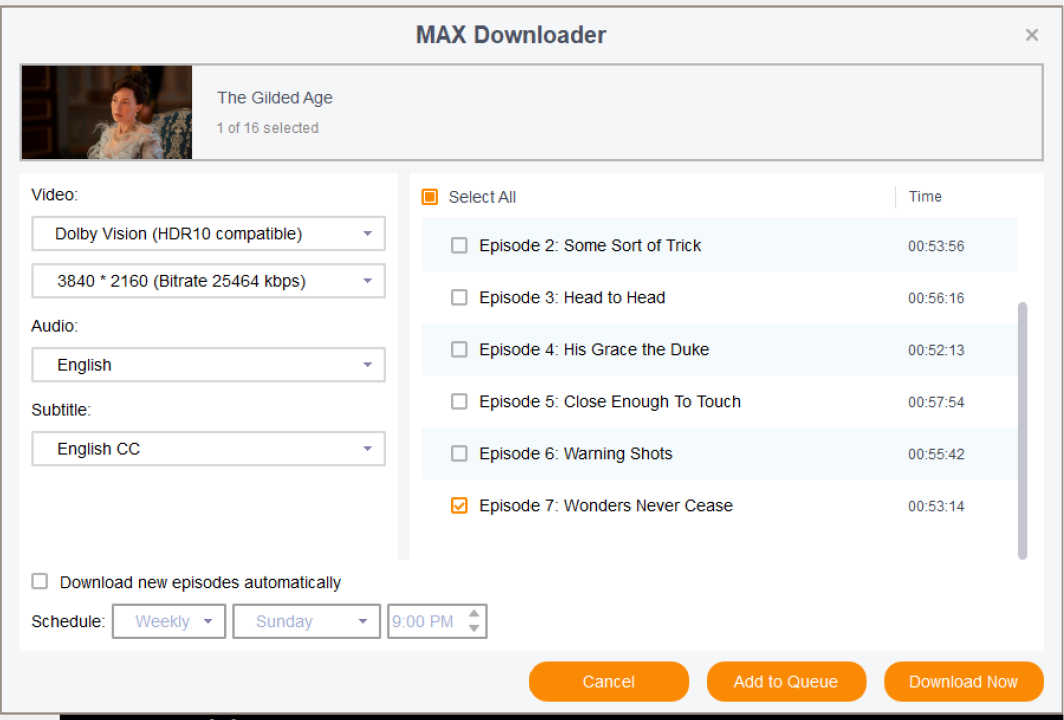Click the 00:53:56 duration of Episode 2
The height and width of the screenshot is (720, 1064).
(x=936, y=246)
